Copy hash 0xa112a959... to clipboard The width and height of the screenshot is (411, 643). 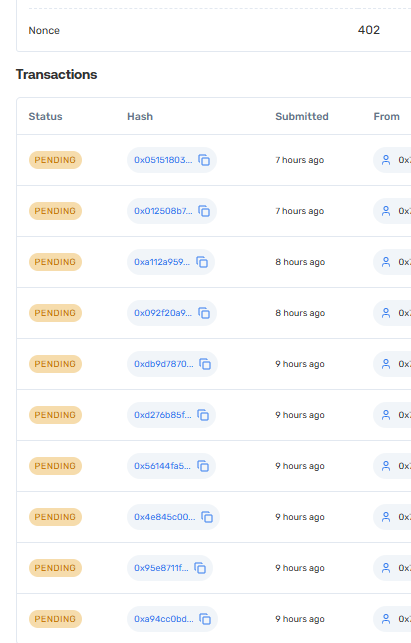(x=202, y=262)
